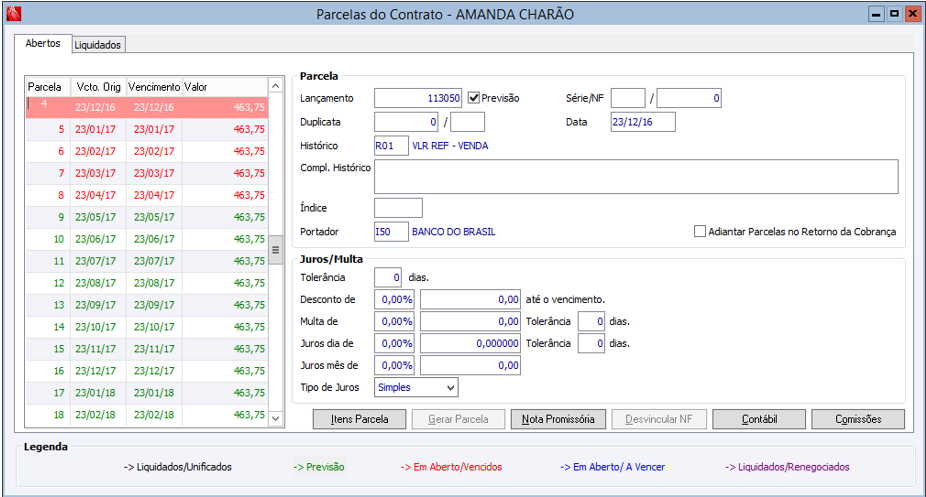
Task: Click the grayed-out Desvincular NF button
Action: pos(659,419)
